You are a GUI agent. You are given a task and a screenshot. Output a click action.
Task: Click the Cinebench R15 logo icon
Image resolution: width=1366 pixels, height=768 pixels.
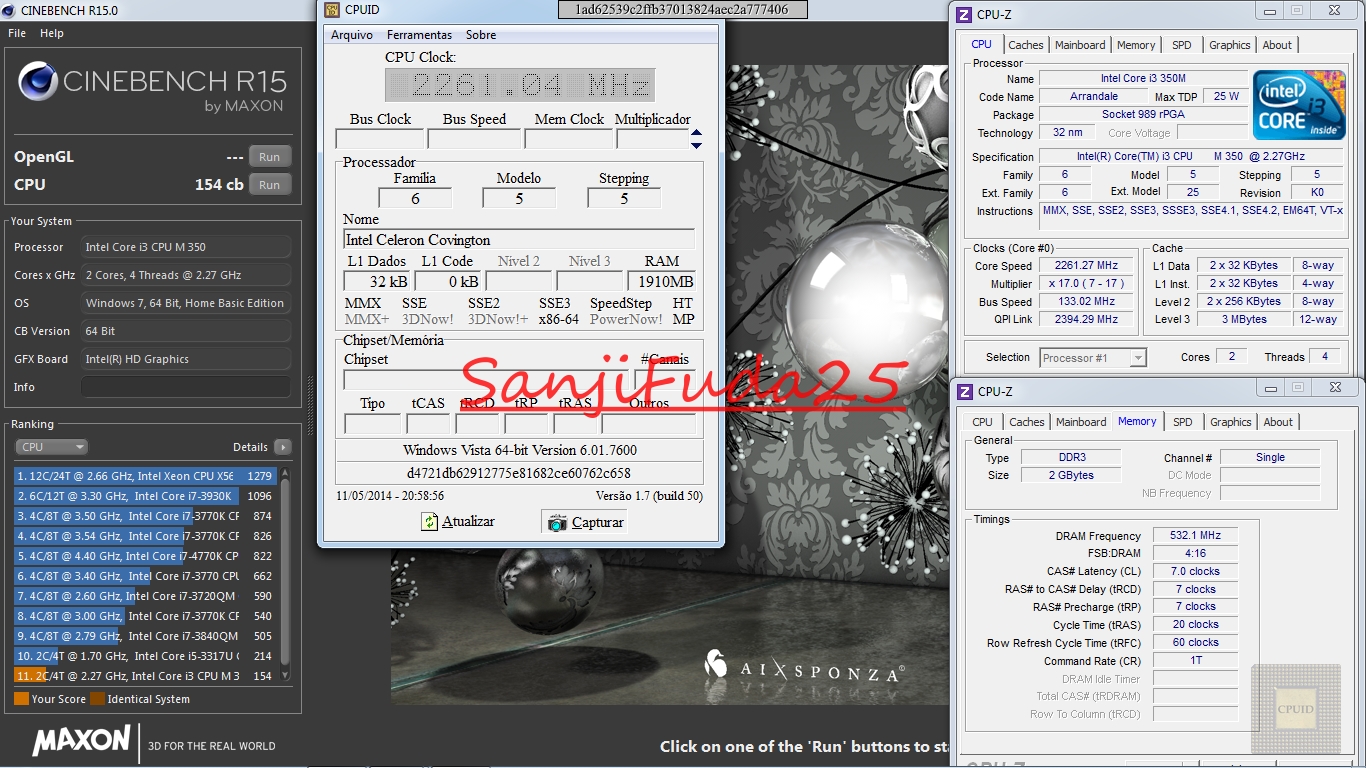37,82
